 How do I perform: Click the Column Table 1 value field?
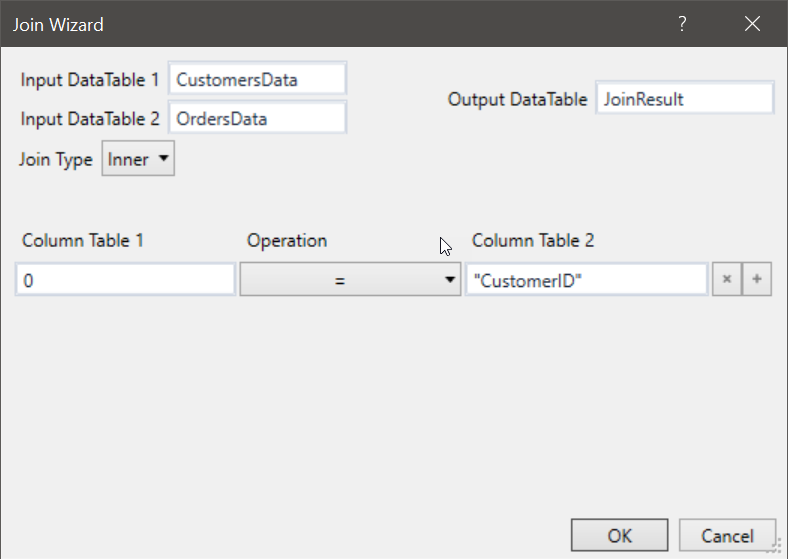tap(125, 281)
